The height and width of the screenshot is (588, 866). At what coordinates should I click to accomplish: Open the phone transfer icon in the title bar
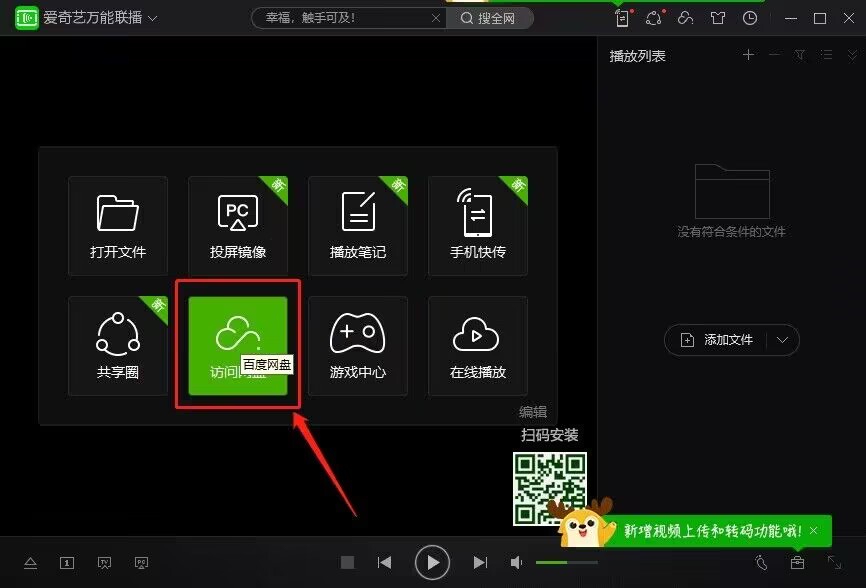click(x=622, y=17)
